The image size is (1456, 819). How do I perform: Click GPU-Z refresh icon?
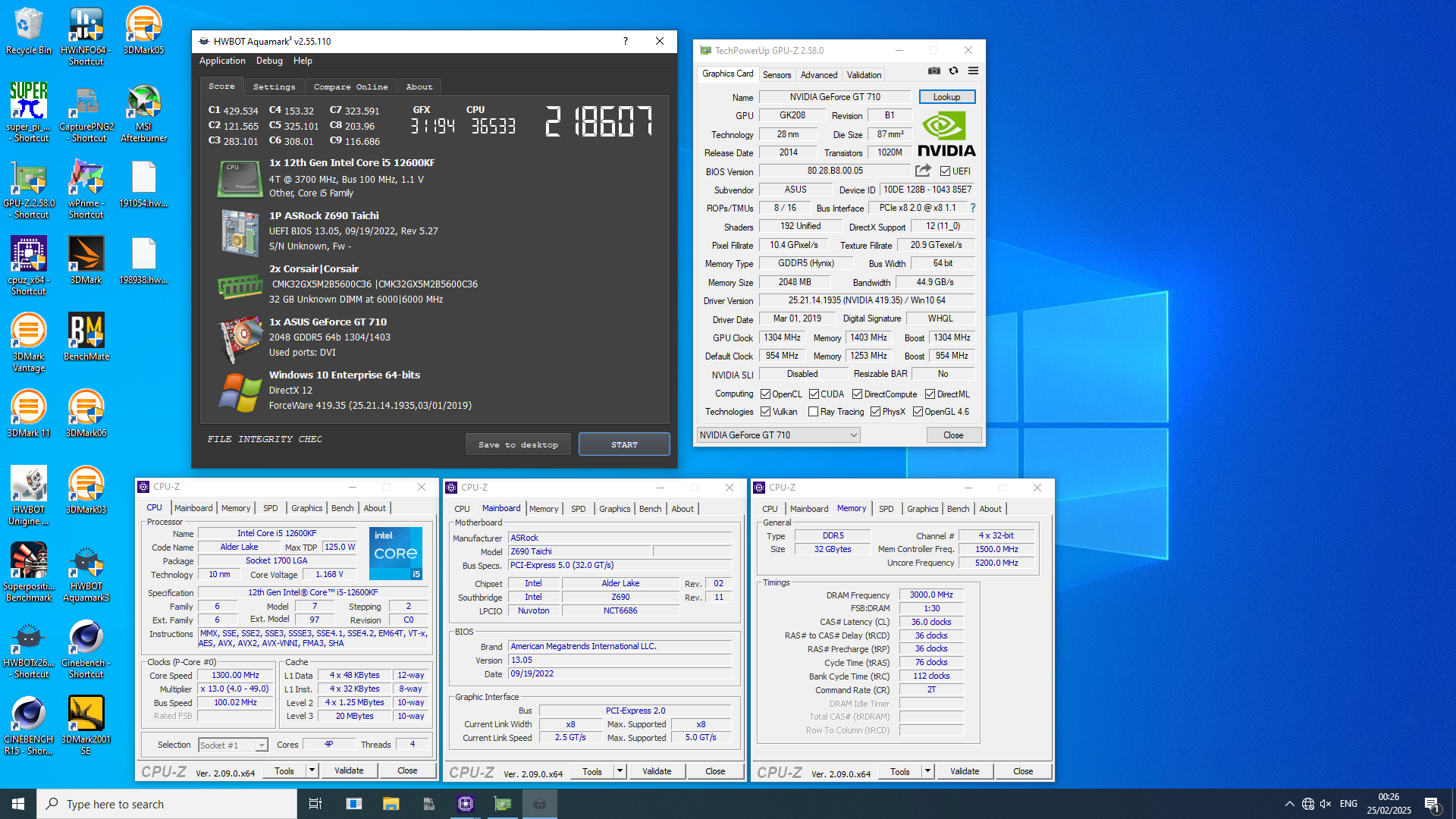pos(954,71)
